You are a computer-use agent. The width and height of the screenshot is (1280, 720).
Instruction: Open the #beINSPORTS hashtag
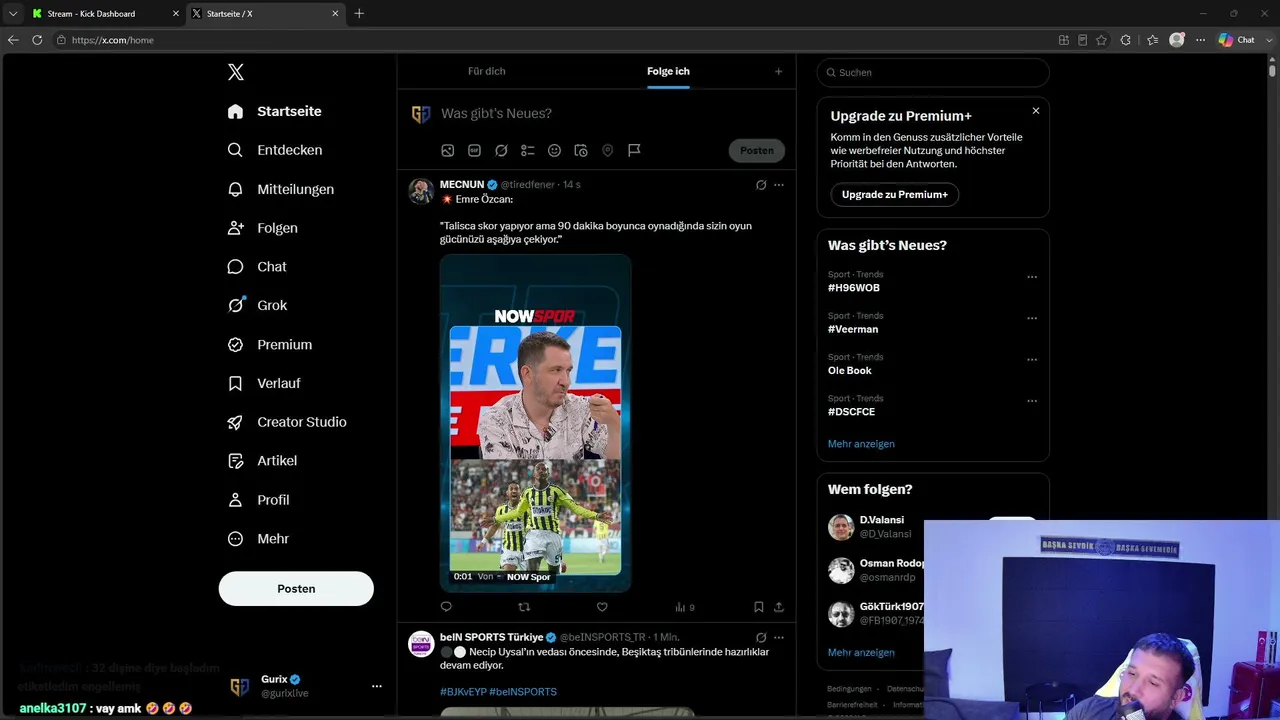pos(523,692)
